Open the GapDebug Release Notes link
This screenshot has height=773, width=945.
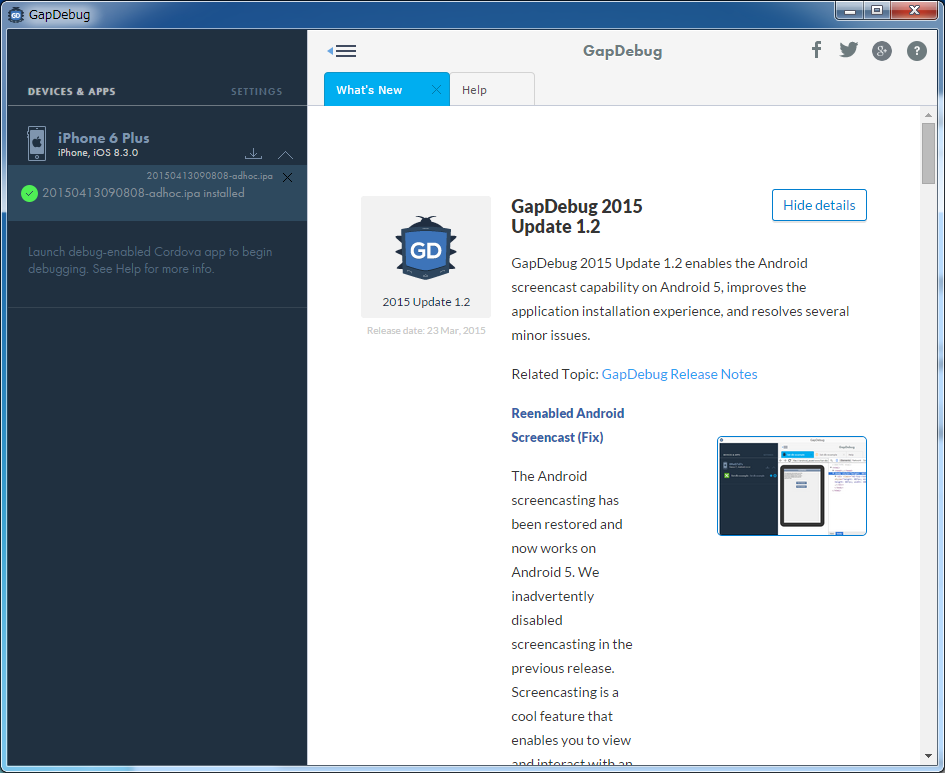tap(679, 374)
